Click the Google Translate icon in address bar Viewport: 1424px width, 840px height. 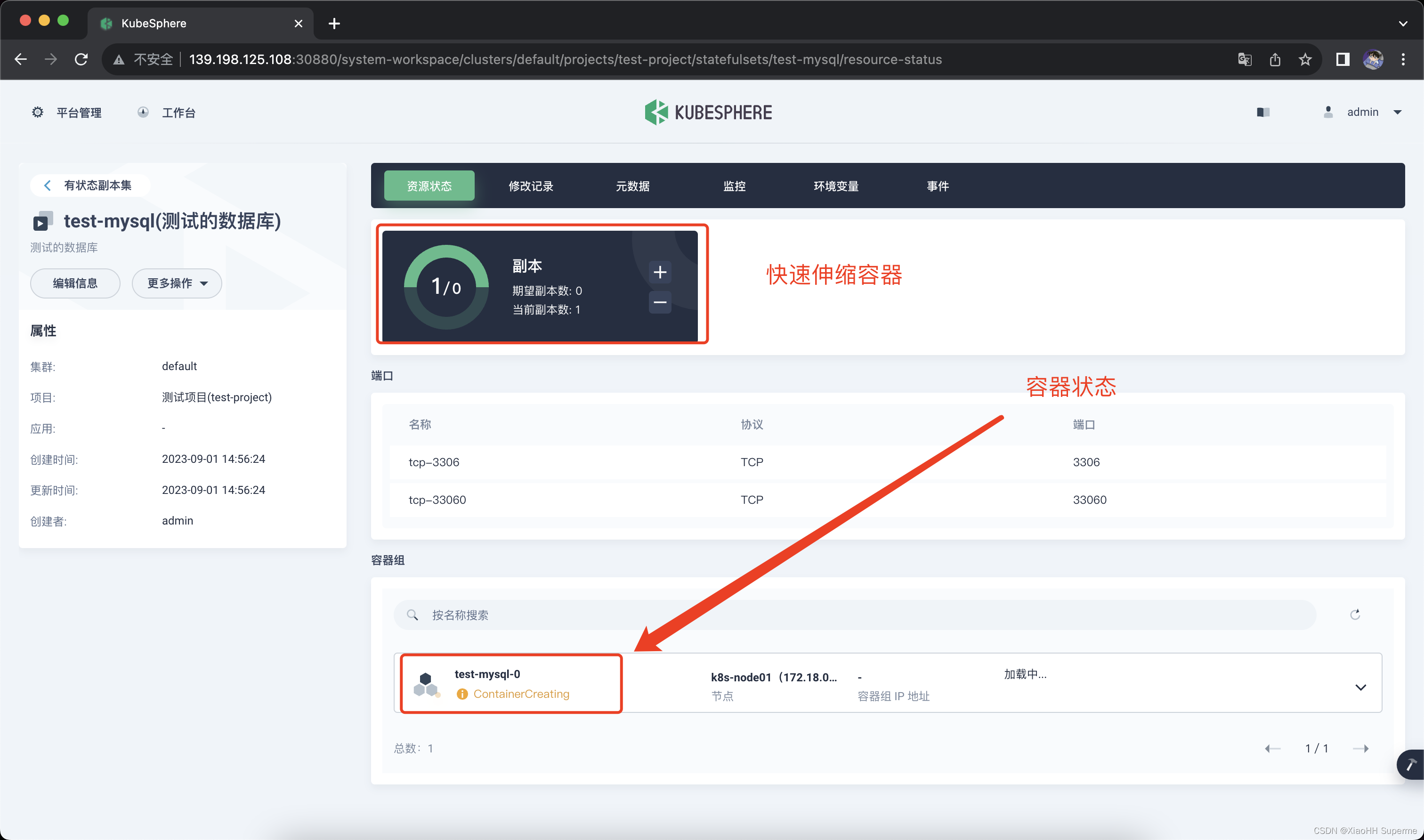(1244, 59)
